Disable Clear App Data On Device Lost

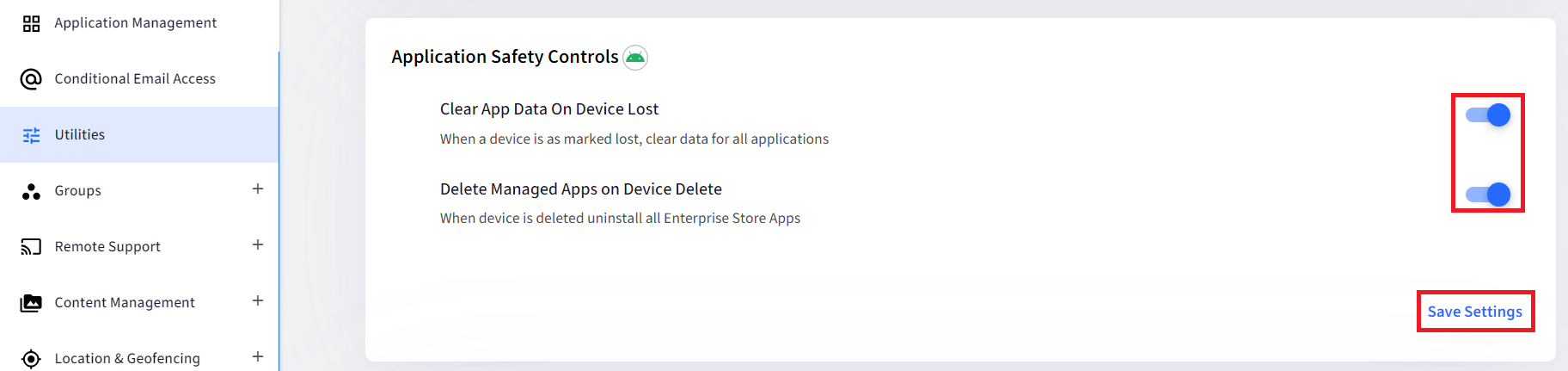[x=1488, y=115]
